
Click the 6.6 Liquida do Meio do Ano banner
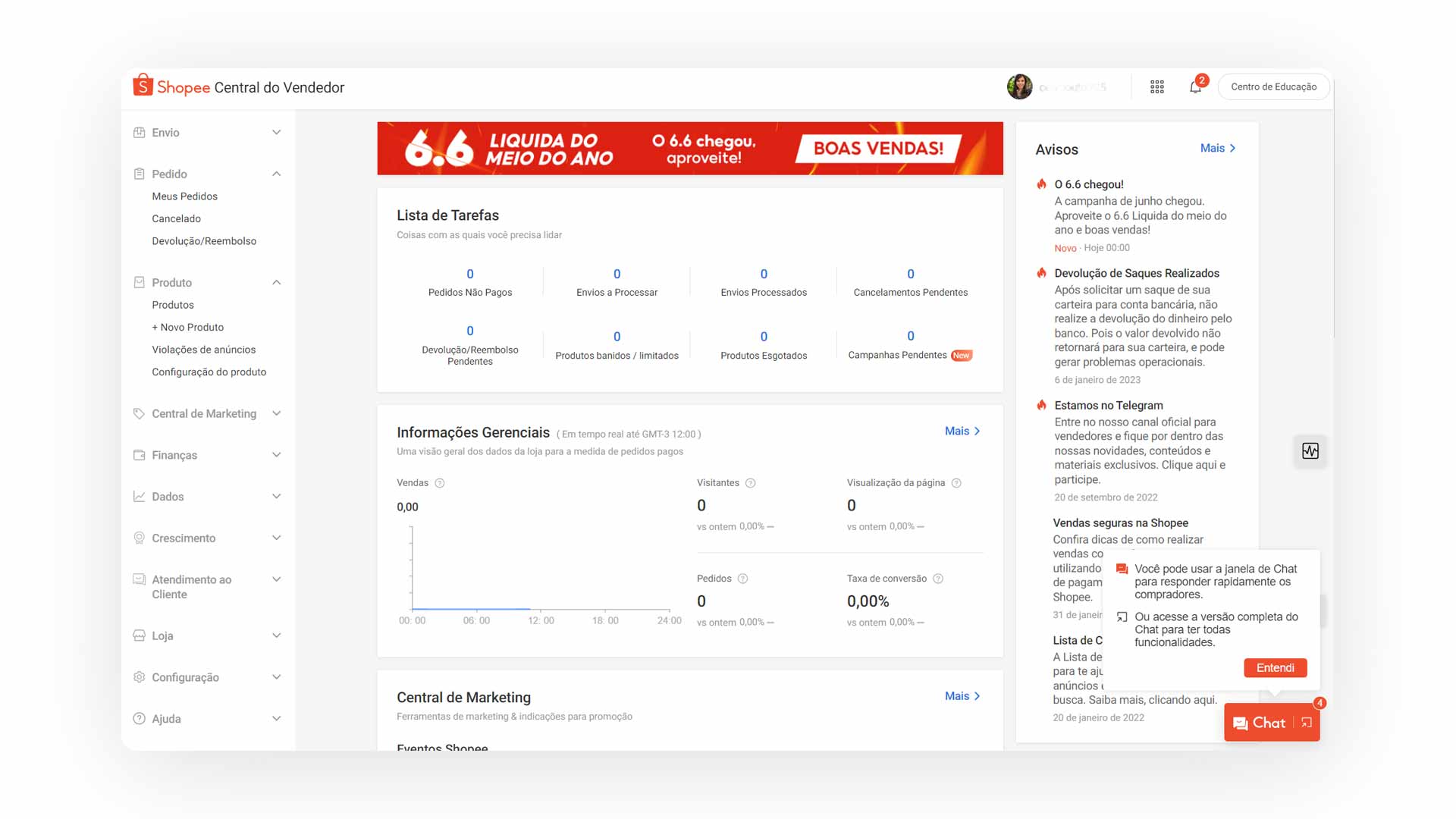pyautogui.click(x=689, y=149)
